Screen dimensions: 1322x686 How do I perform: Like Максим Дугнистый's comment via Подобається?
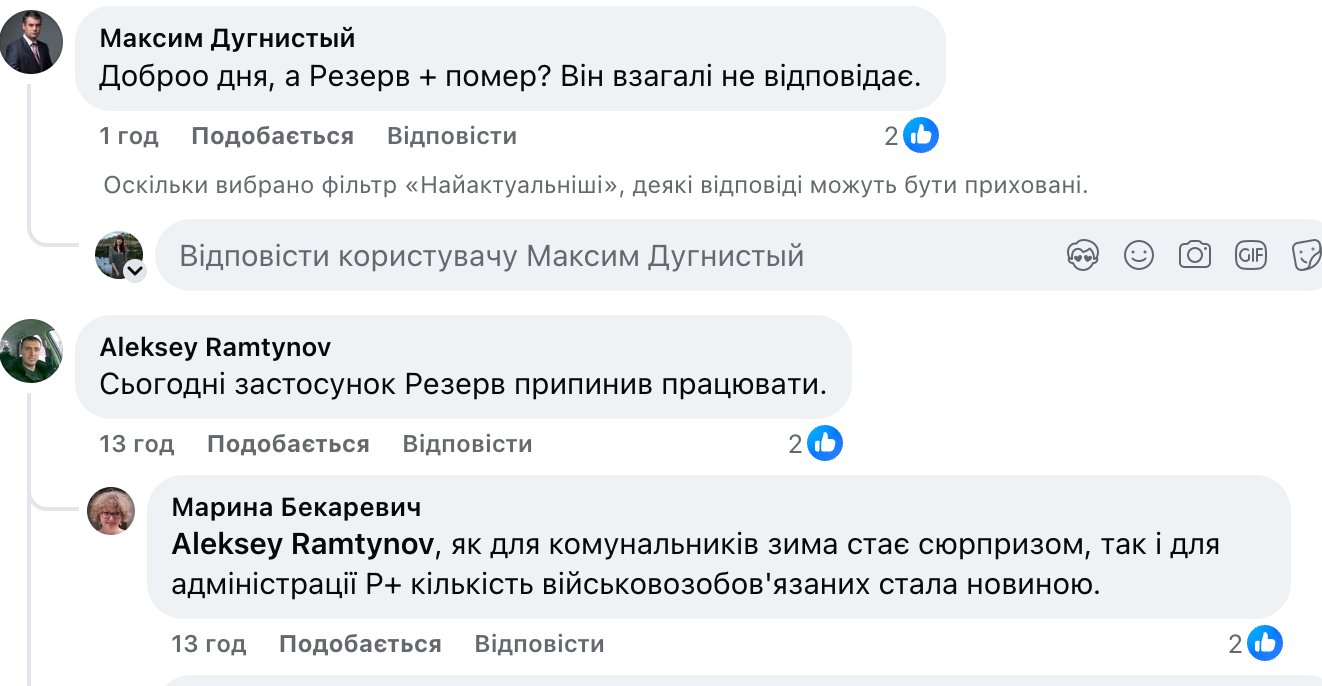[274, 135]
